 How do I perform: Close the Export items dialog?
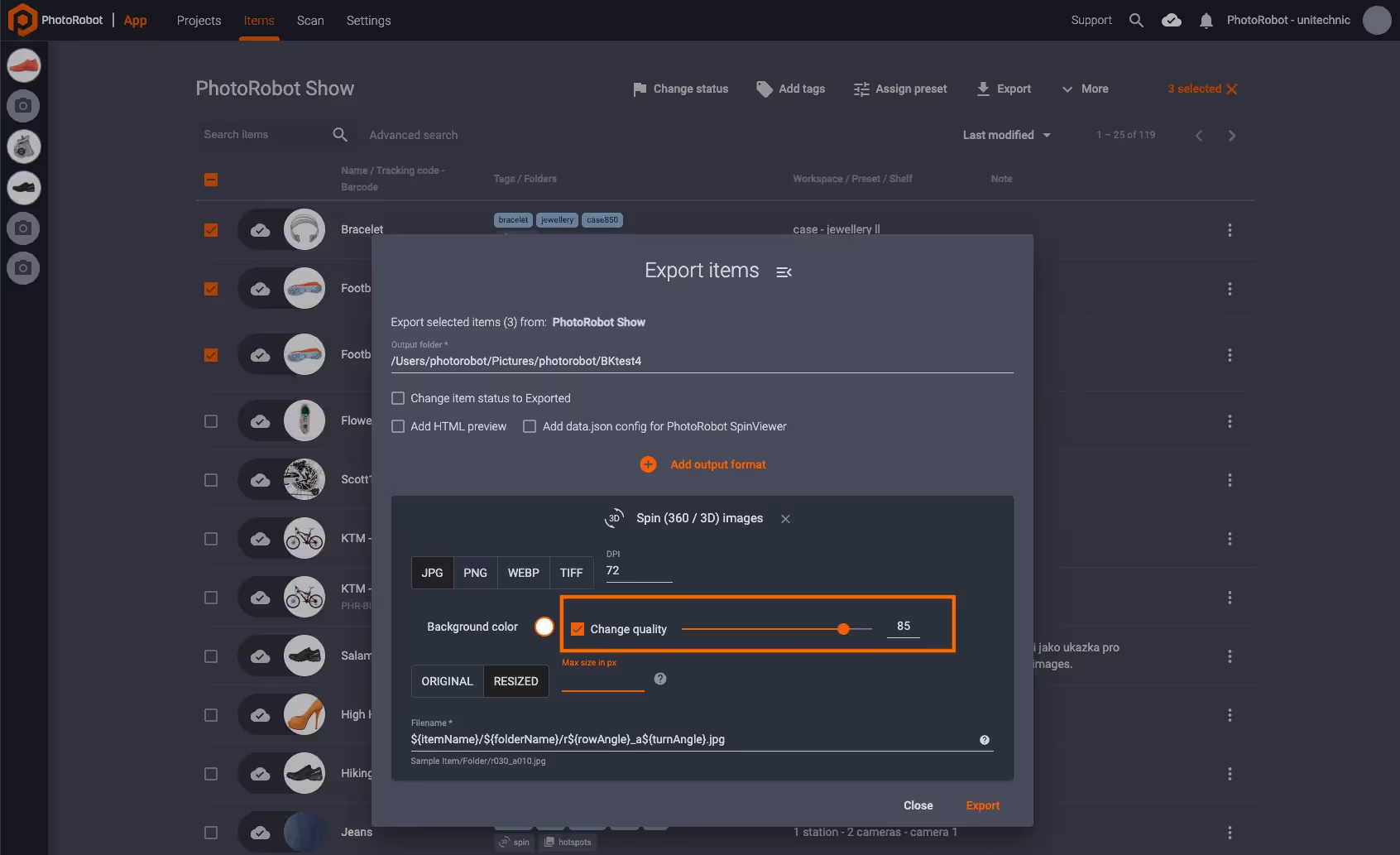[x=918, y=805]
